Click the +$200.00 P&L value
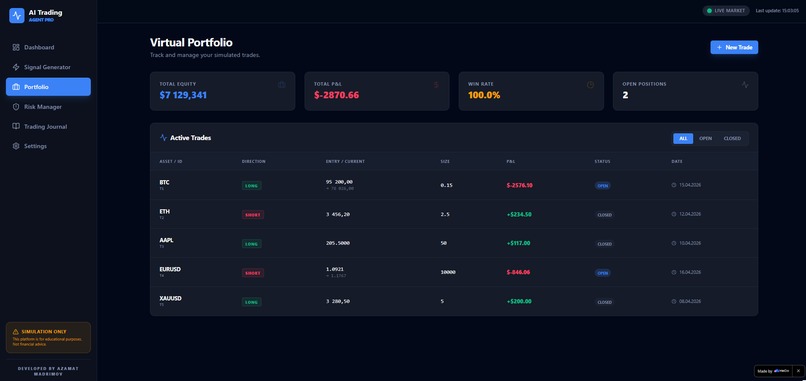 point(519,301)
